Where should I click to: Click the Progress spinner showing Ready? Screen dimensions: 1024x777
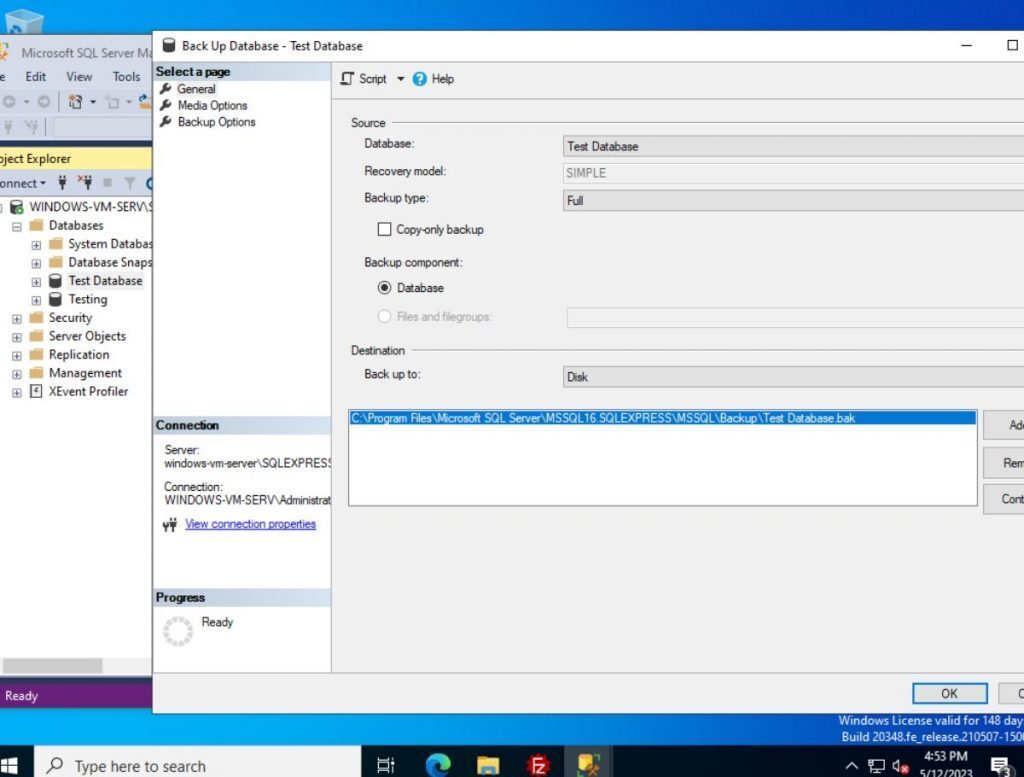(x=178, y=630)
